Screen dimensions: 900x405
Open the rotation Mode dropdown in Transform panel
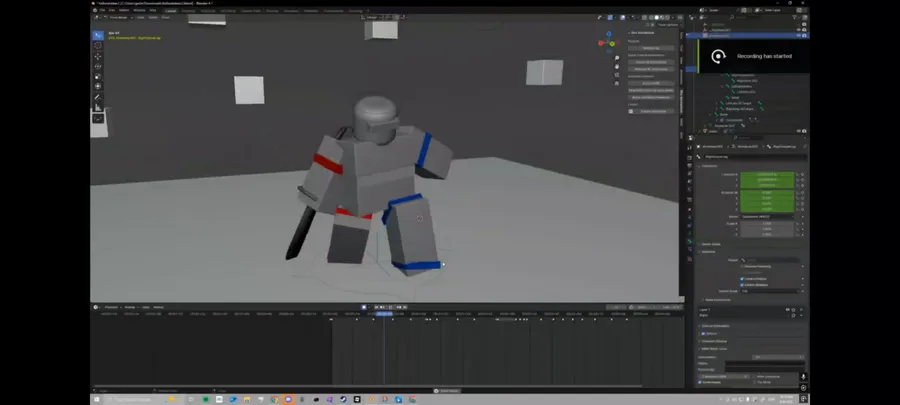(x=767, y=217)
